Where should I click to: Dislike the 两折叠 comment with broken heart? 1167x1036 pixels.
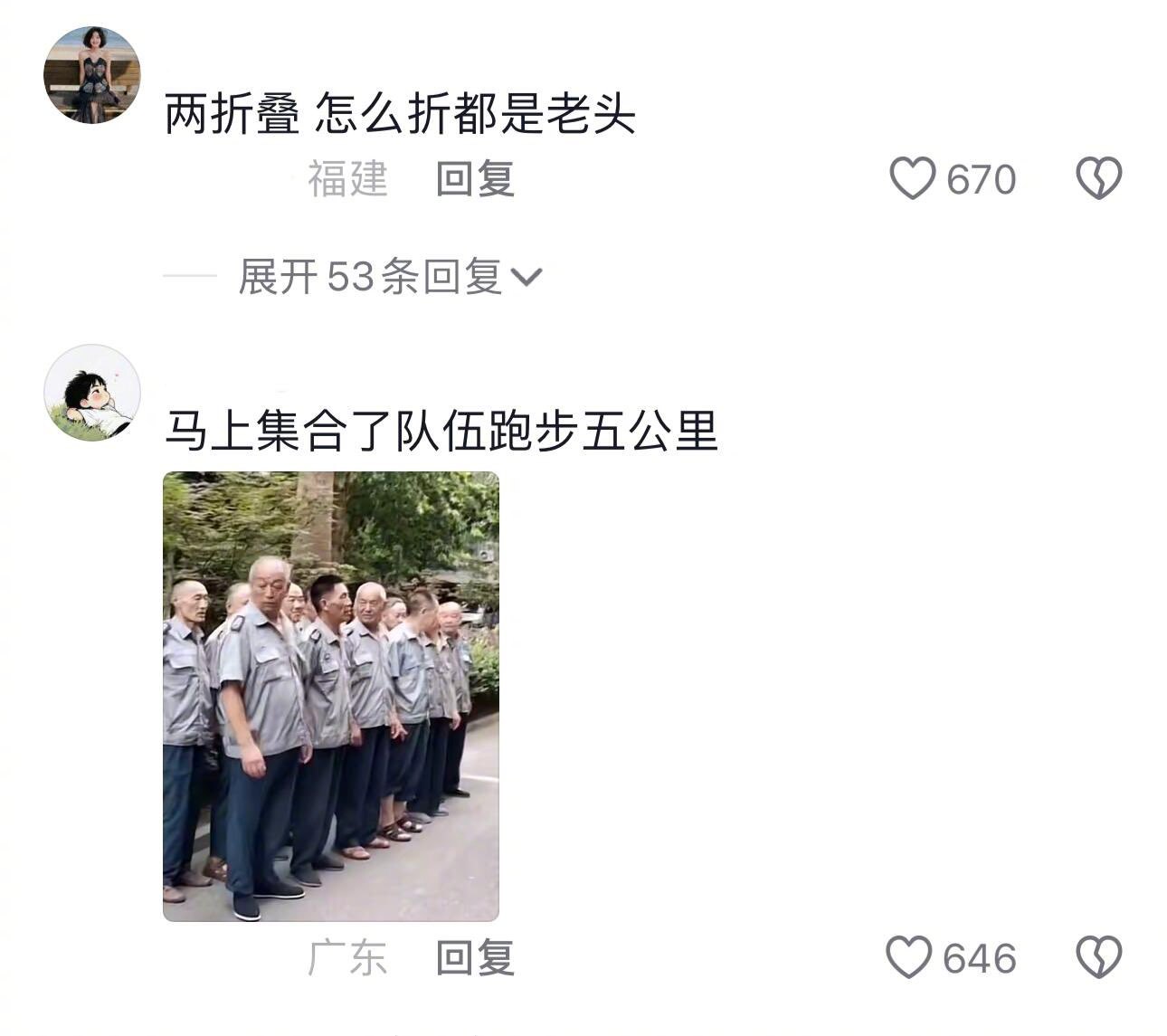click(1098, 178)
